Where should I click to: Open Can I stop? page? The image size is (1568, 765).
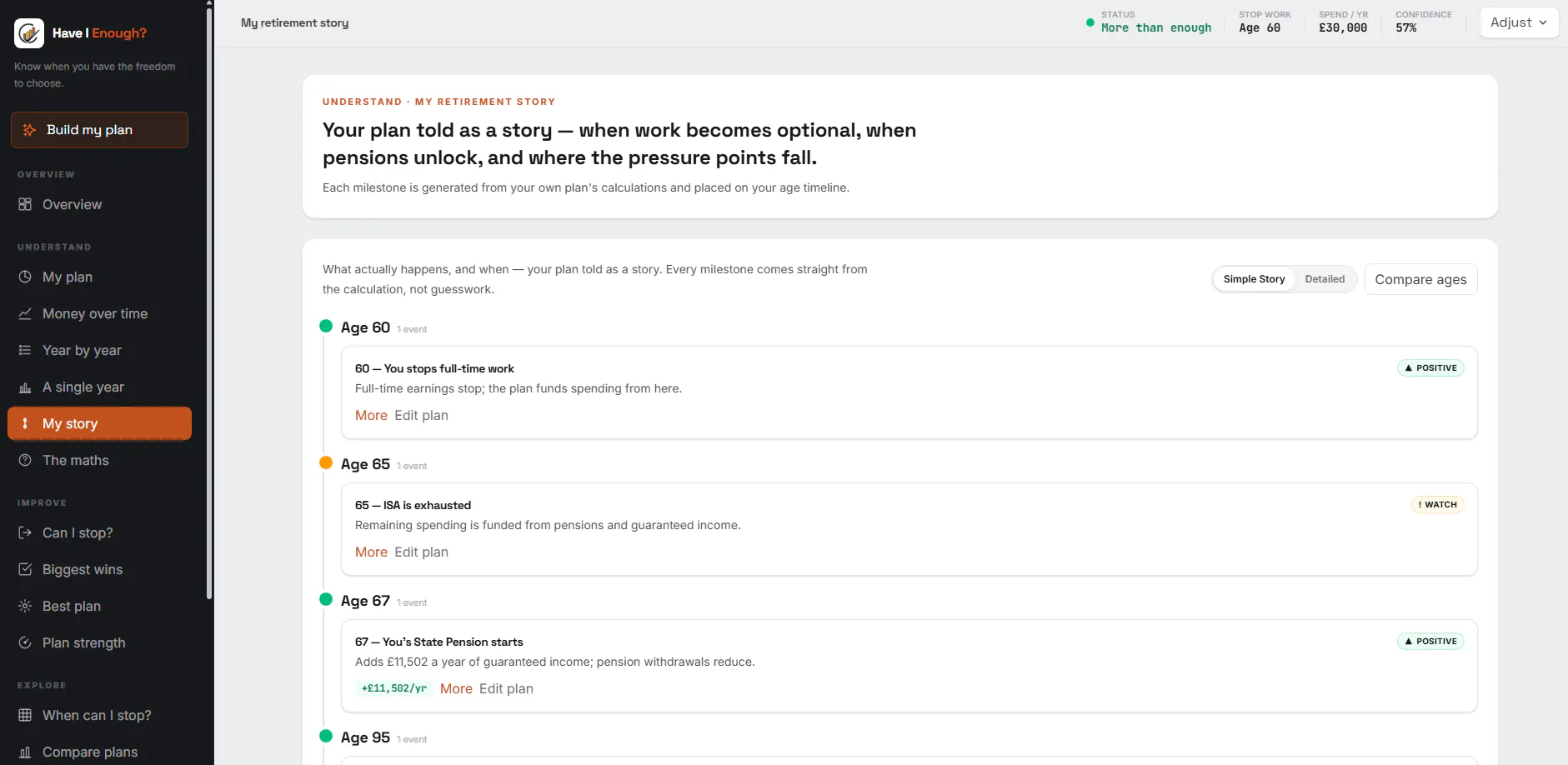pyautogui.click(x=99, y=532)
